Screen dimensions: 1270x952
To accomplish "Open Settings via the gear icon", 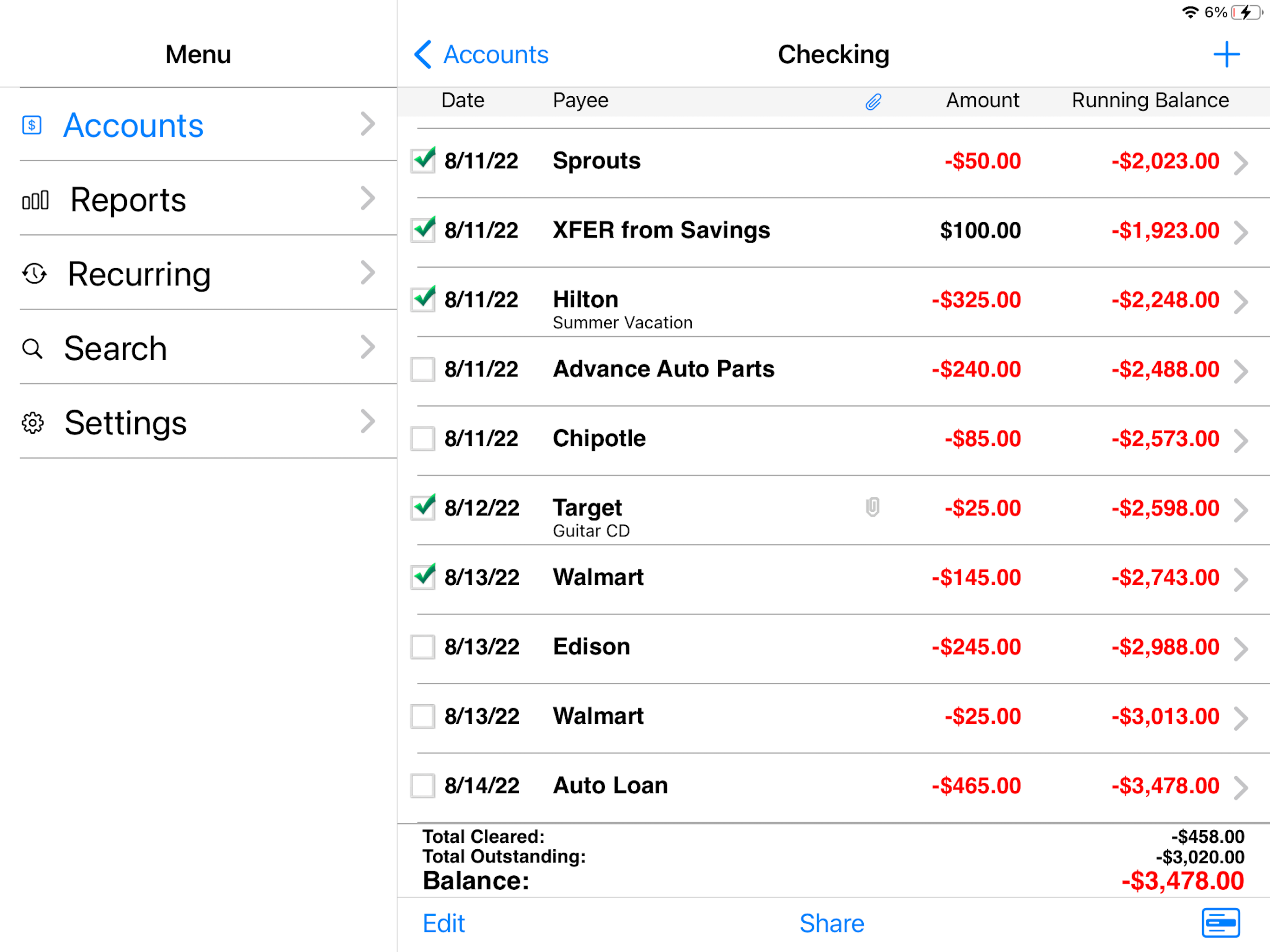I will [33, 423].
